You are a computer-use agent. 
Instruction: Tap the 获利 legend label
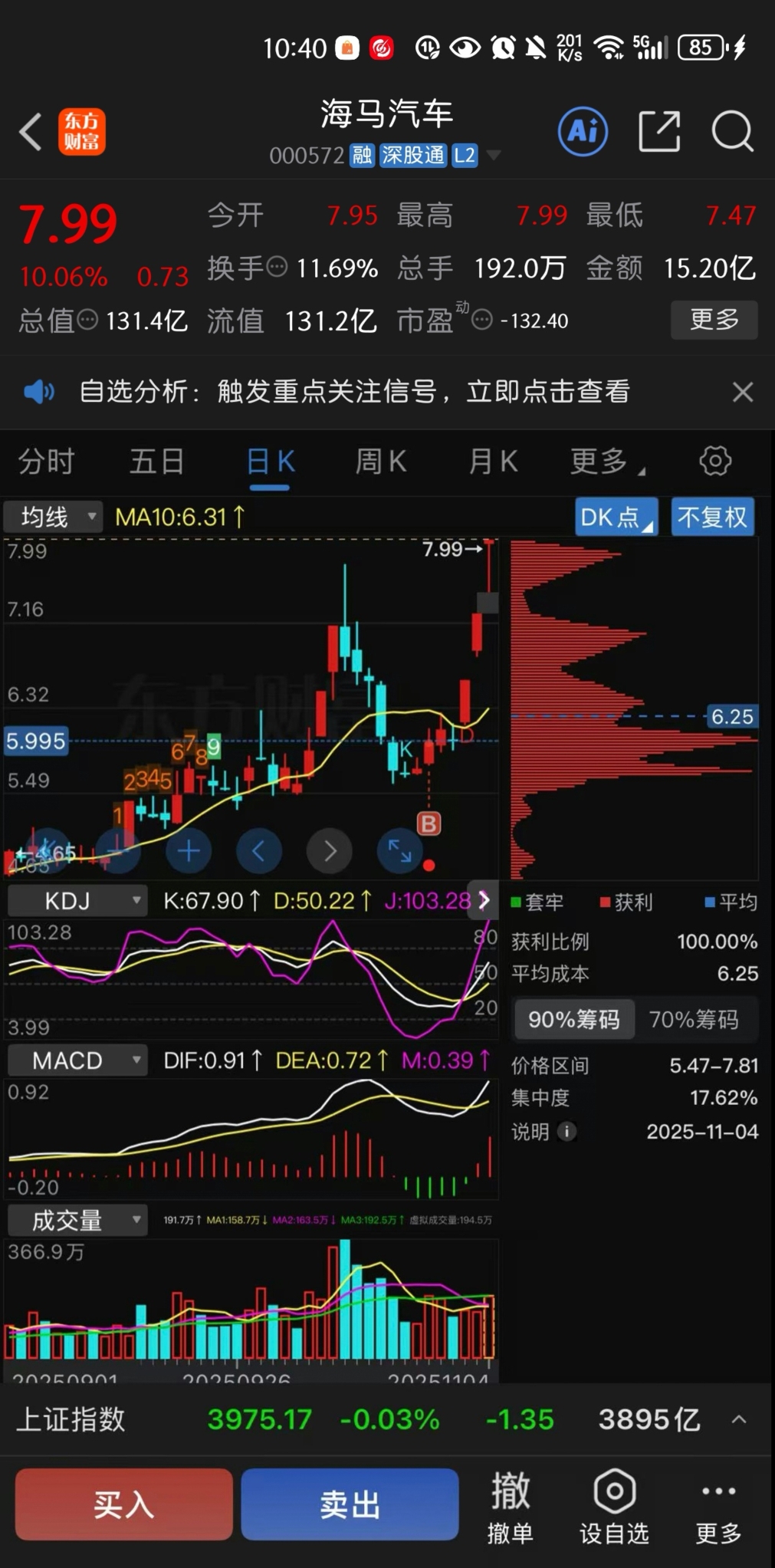click(x=626, y=902)
